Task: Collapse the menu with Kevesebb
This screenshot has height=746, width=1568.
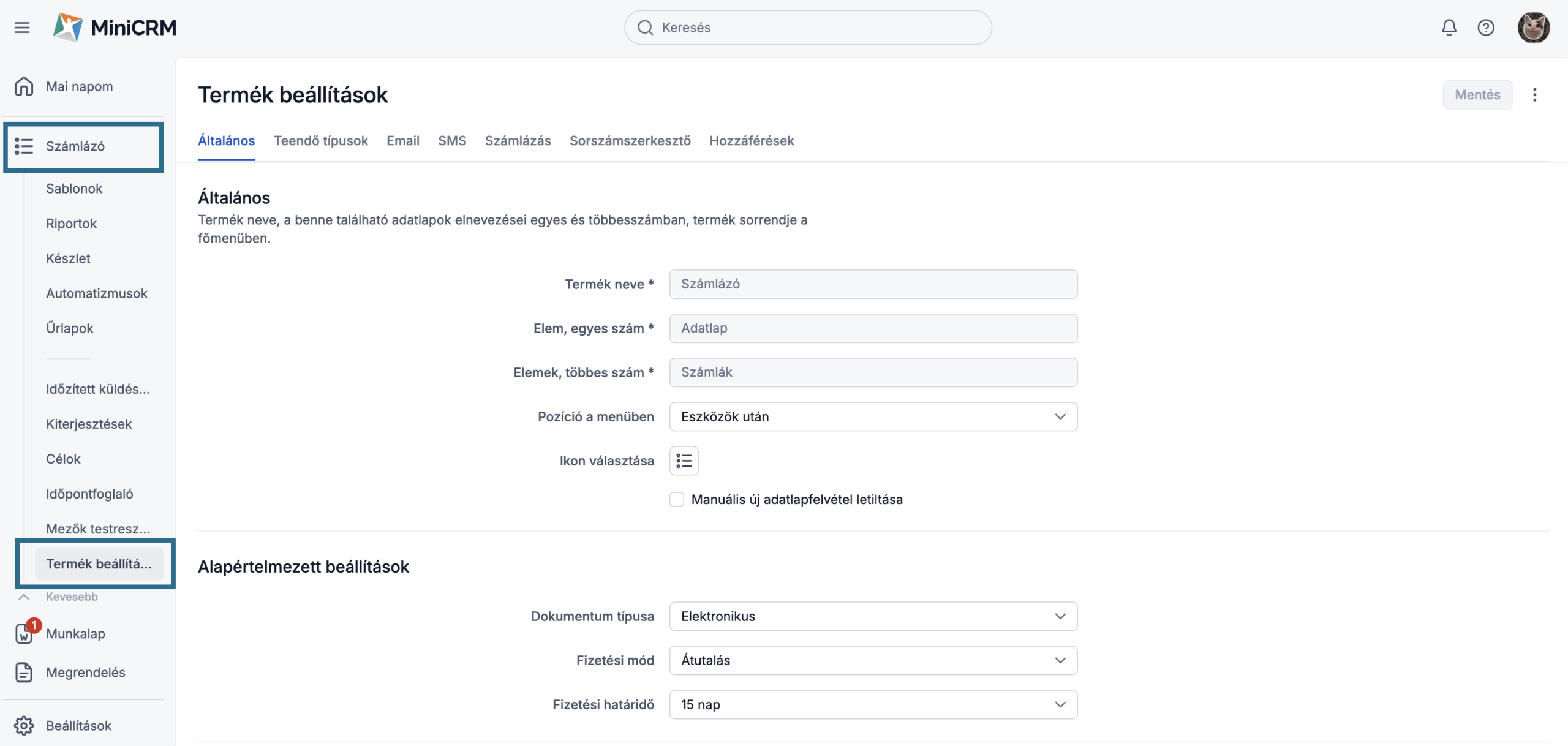Action: coord(70,597)
